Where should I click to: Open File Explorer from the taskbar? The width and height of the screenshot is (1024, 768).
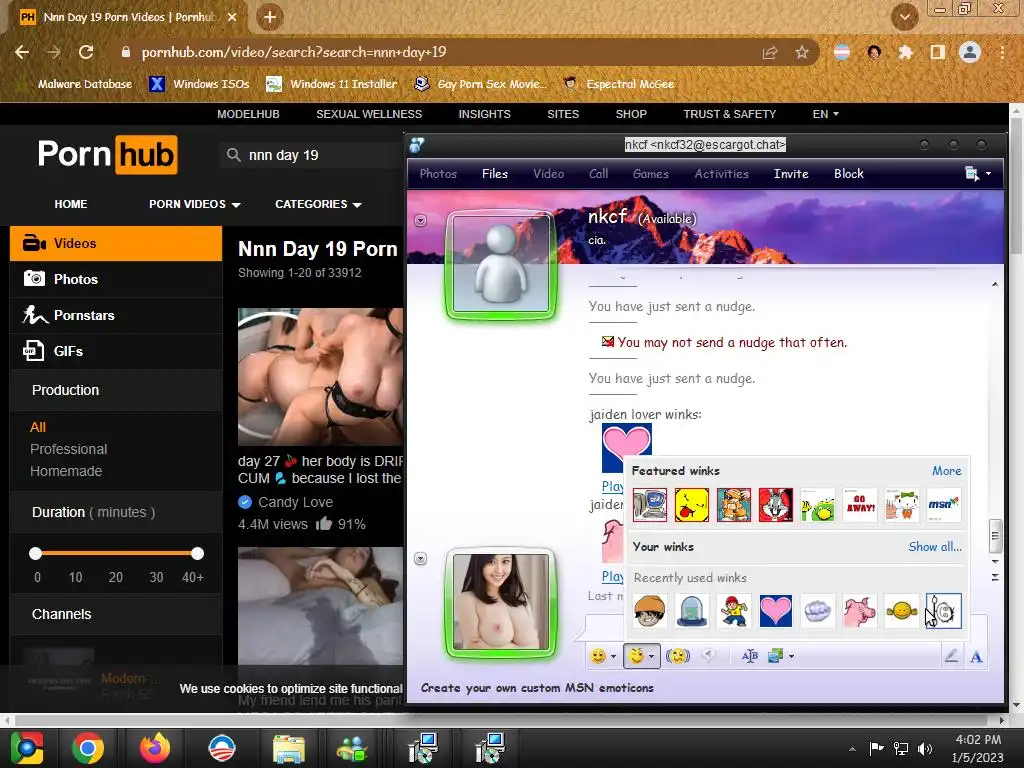289,748
